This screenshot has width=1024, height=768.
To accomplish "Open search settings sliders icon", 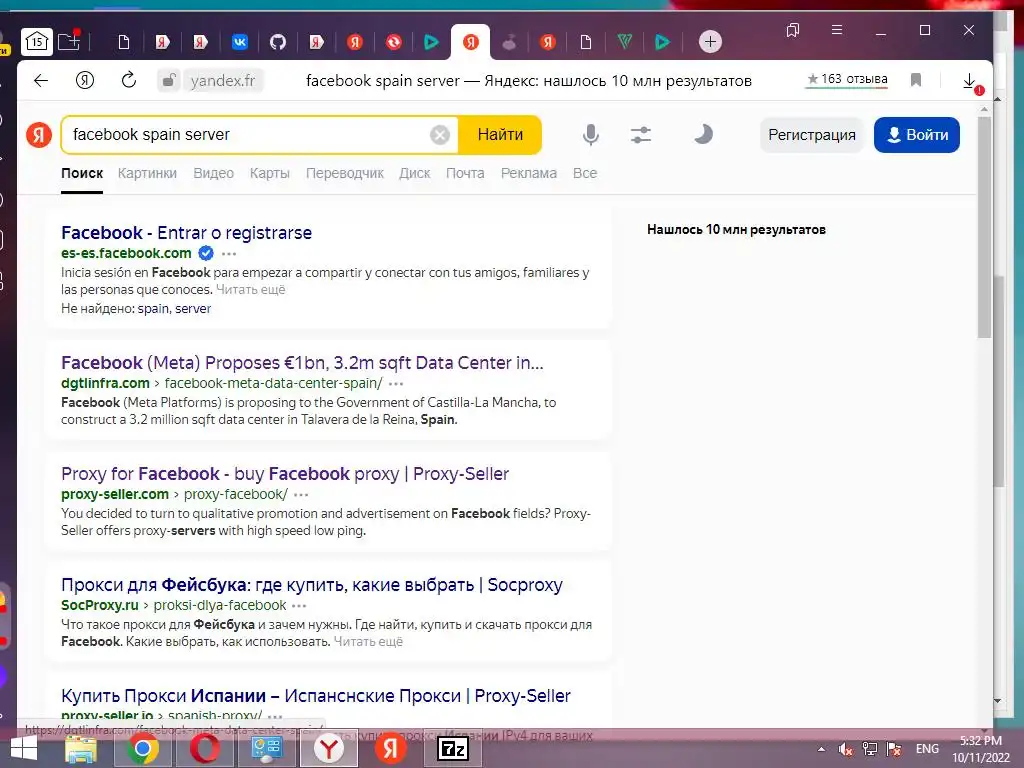I will click(x=641, y=135).
